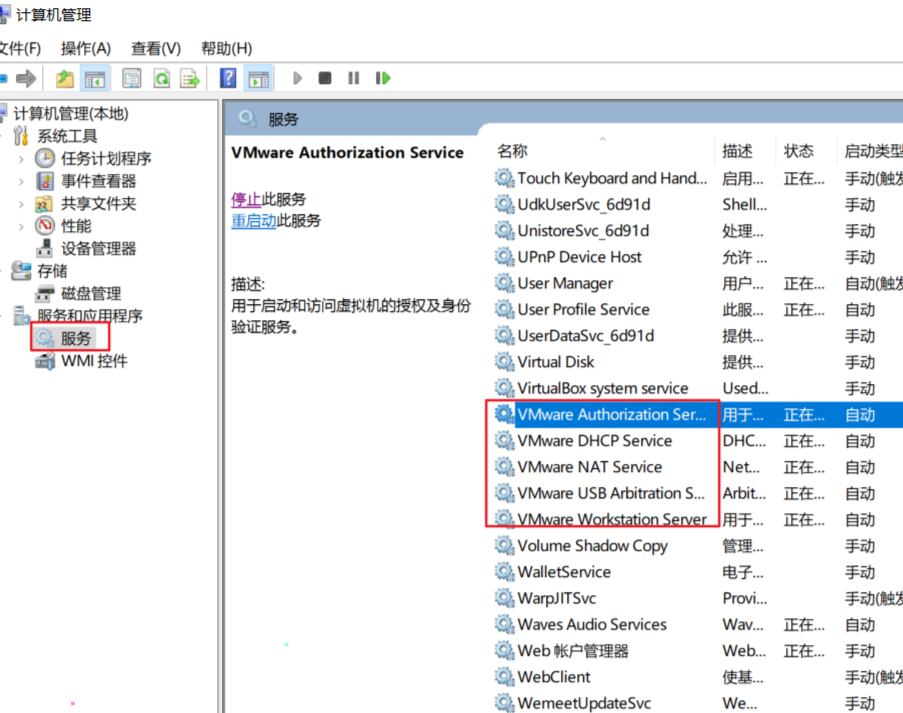The width and height of the screenshot is (903, 713).
Task: Select the VMware USB Arbitration S... row
Action: (x=698, y=494)
